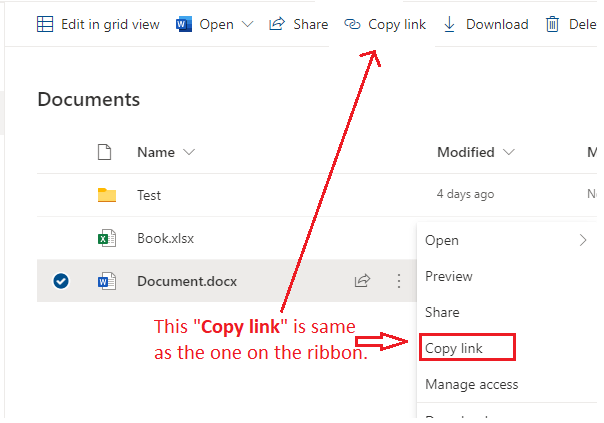Expand the Open submenu arrow in the context menu
604x423 pixels.
coord(583,240)
